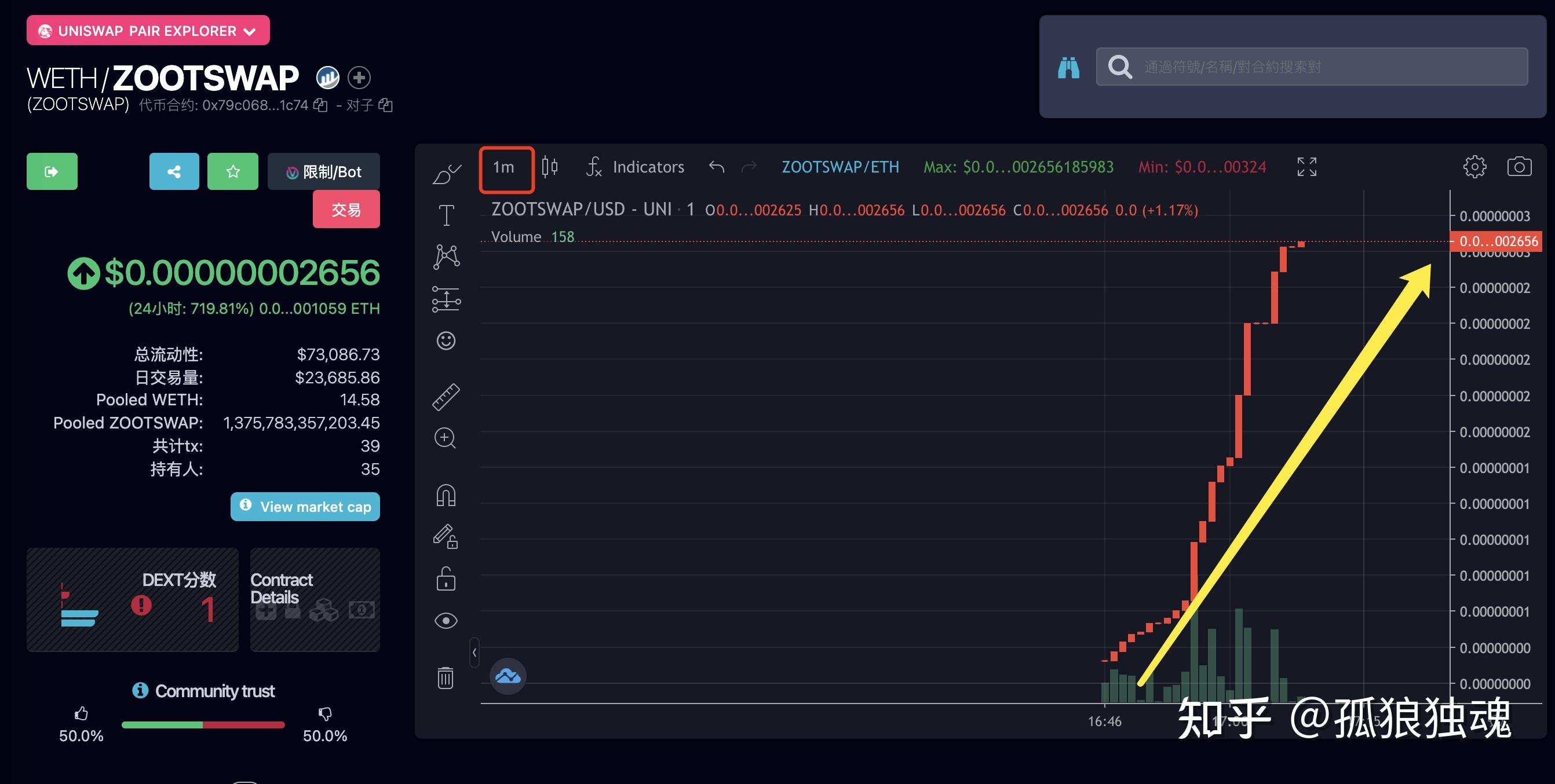Toggle fullscreen chart mode
This screenshot has height=784, width=1555.
point(1307,166)
